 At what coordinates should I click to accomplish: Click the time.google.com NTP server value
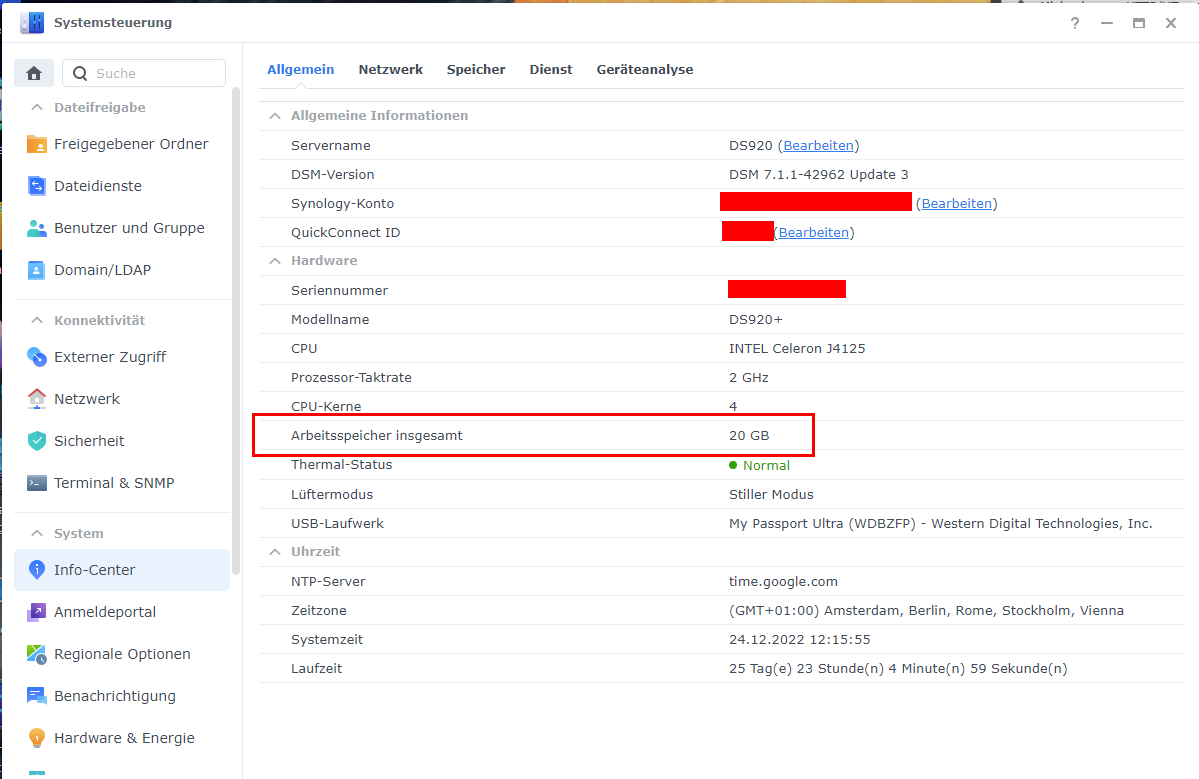[x=783, y=582]
